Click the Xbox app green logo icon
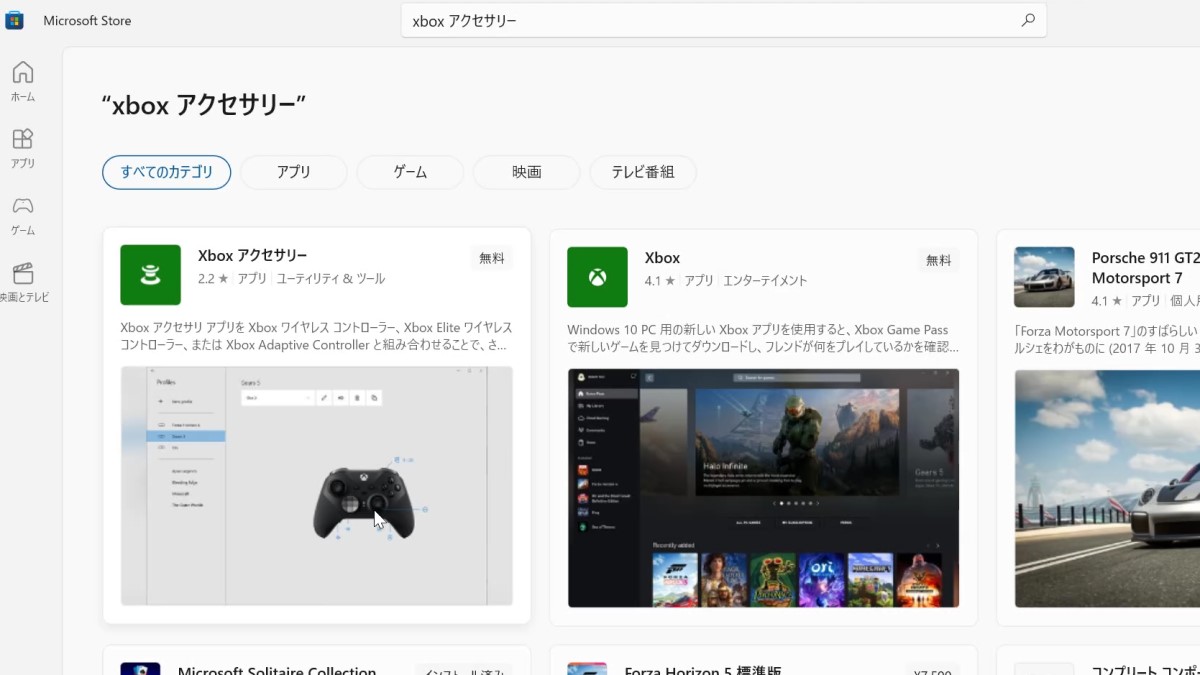1200x675 pixels. pyautogui.click(x=597, y=277)
